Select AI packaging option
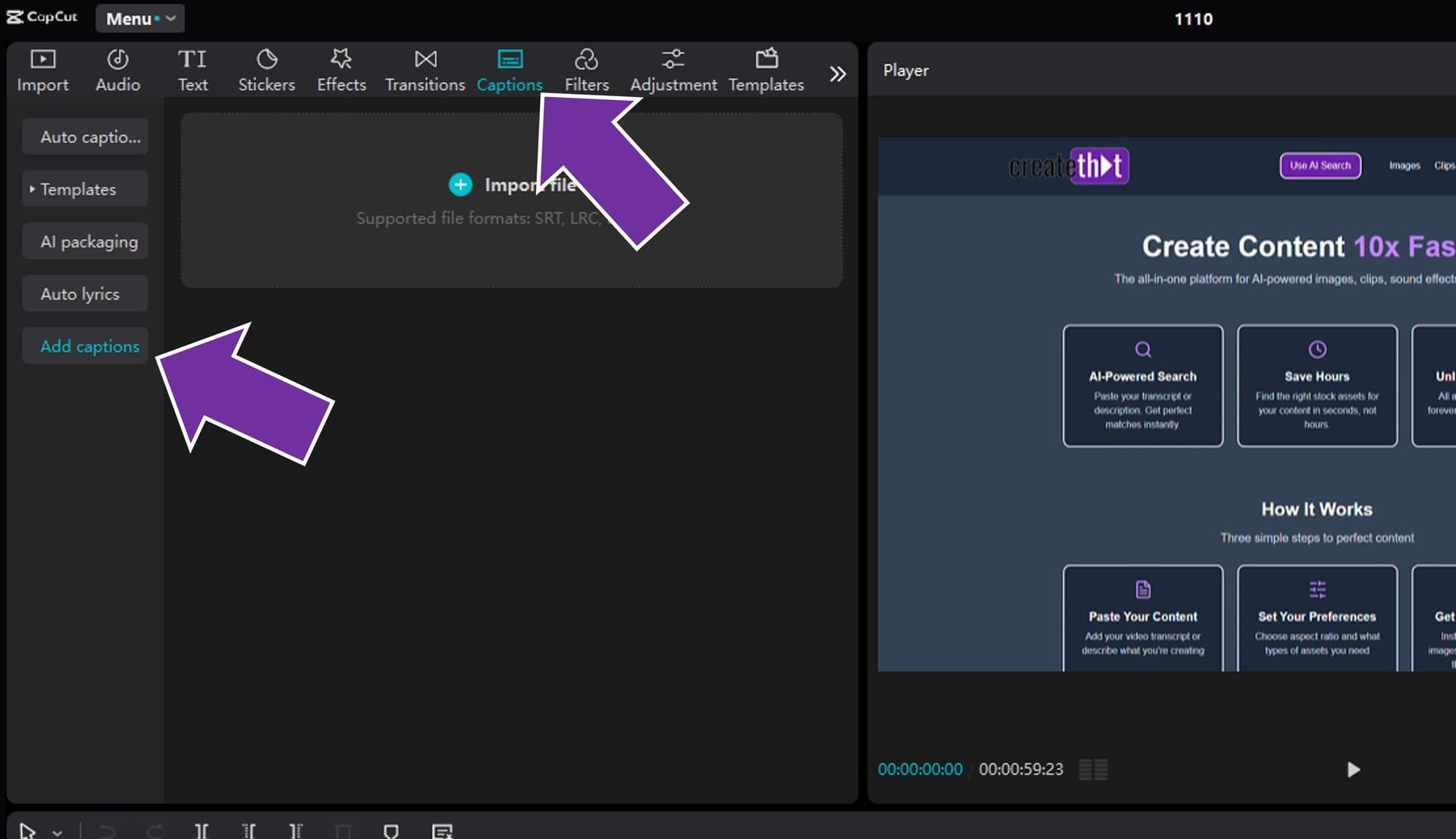The image size is (1456, 839). click(85, 241)
